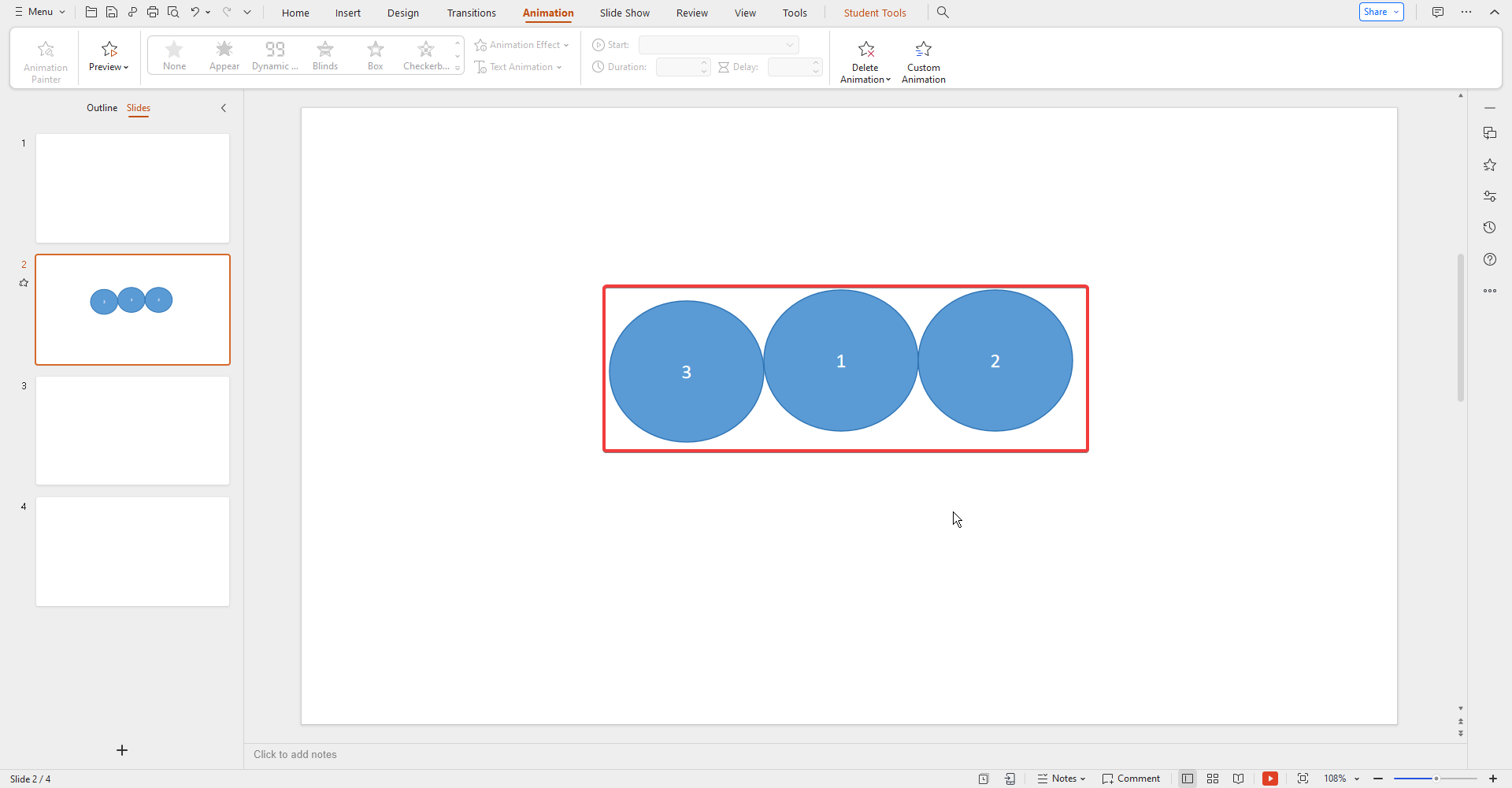
Task: Remove animation by clicking None
Action: tap(174, 55)
